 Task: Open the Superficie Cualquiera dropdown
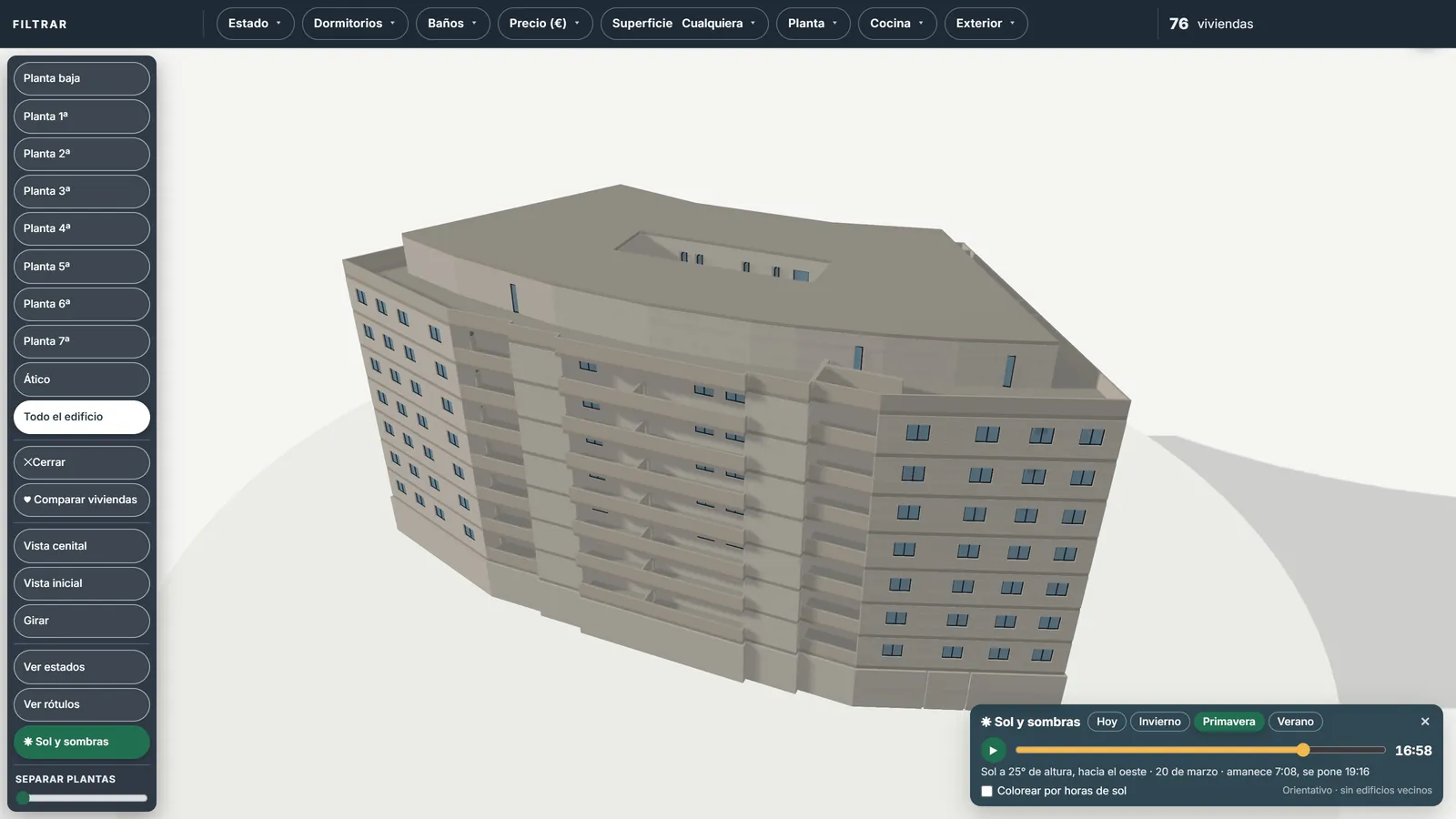click(684, 24)
